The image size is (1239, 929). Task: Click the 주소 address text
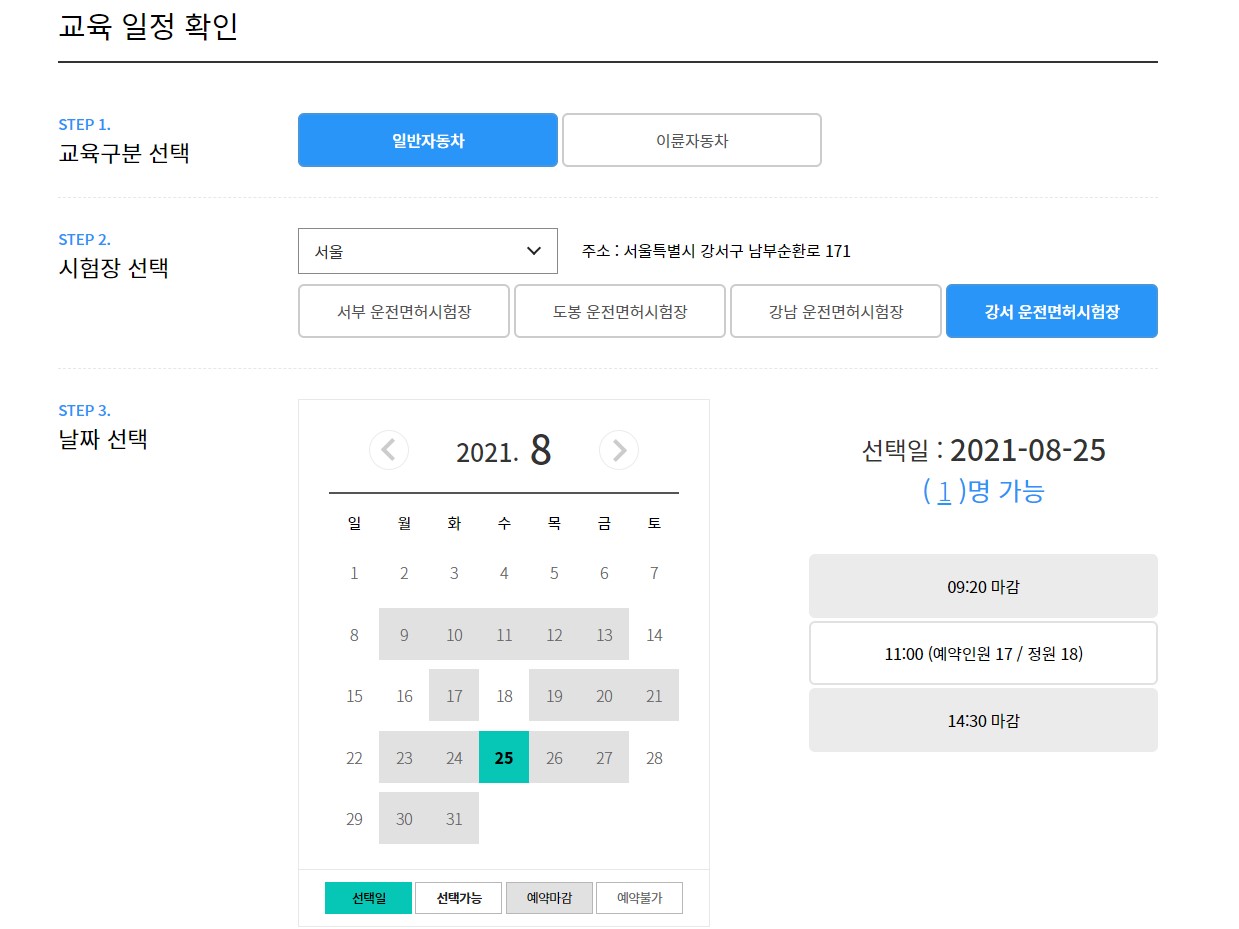click(x=716, y=251)
